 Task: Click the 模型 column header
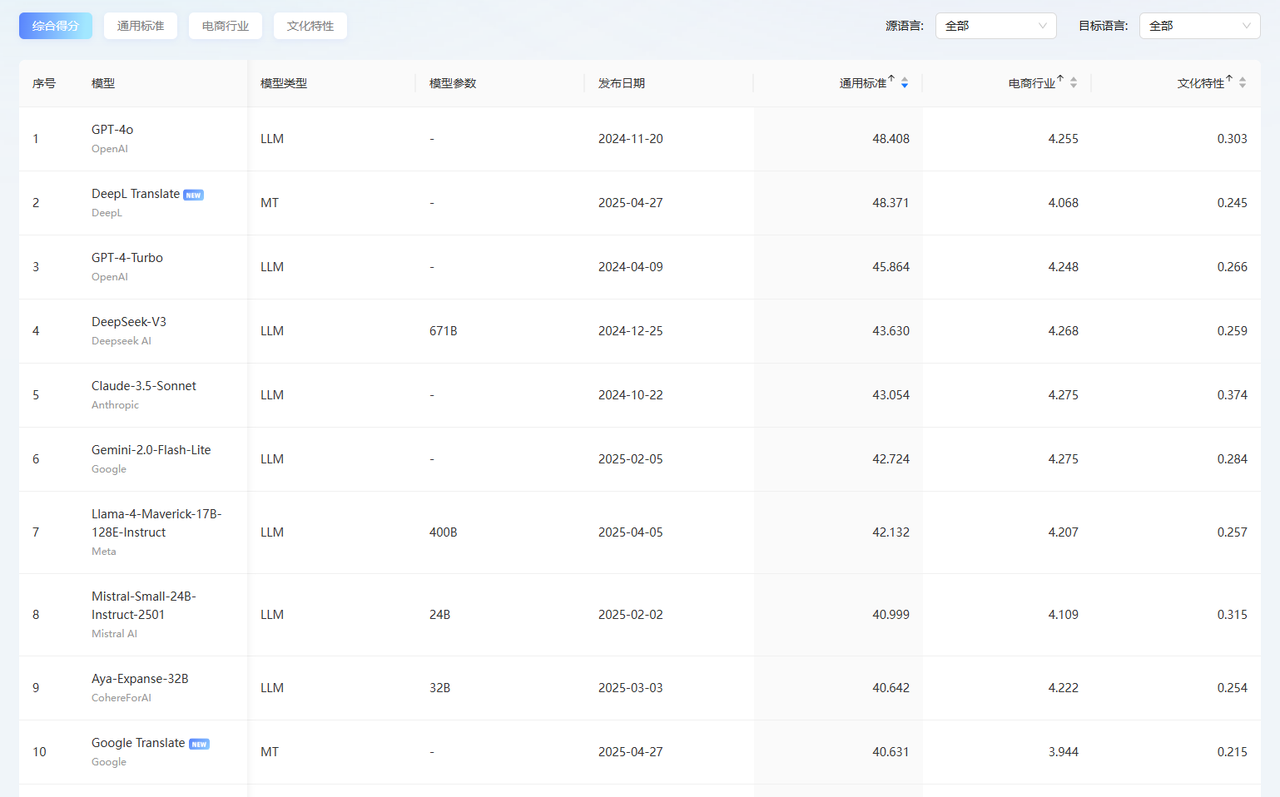click(x=103, y=83)
